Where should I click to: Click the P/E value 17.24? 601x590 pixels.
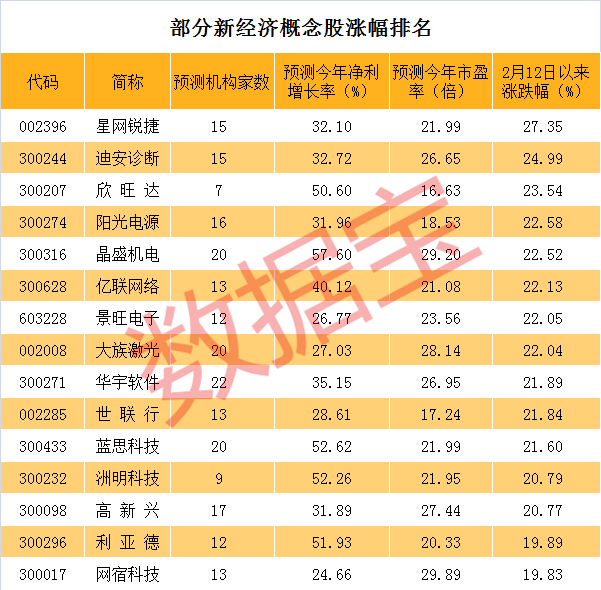point(440,414)
